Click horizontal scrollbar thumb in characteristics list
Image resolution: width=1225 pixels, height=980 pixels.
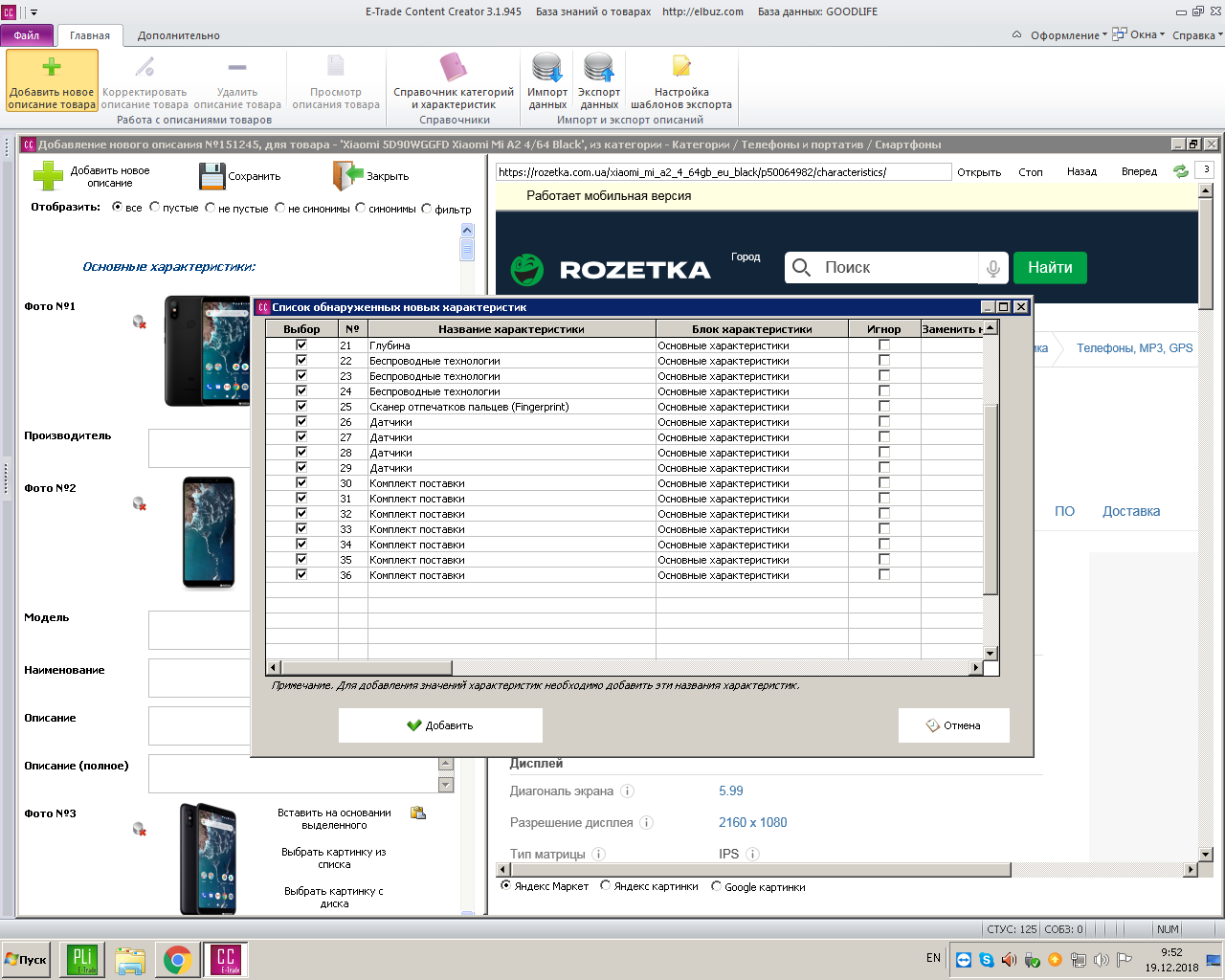click(366, 668)
